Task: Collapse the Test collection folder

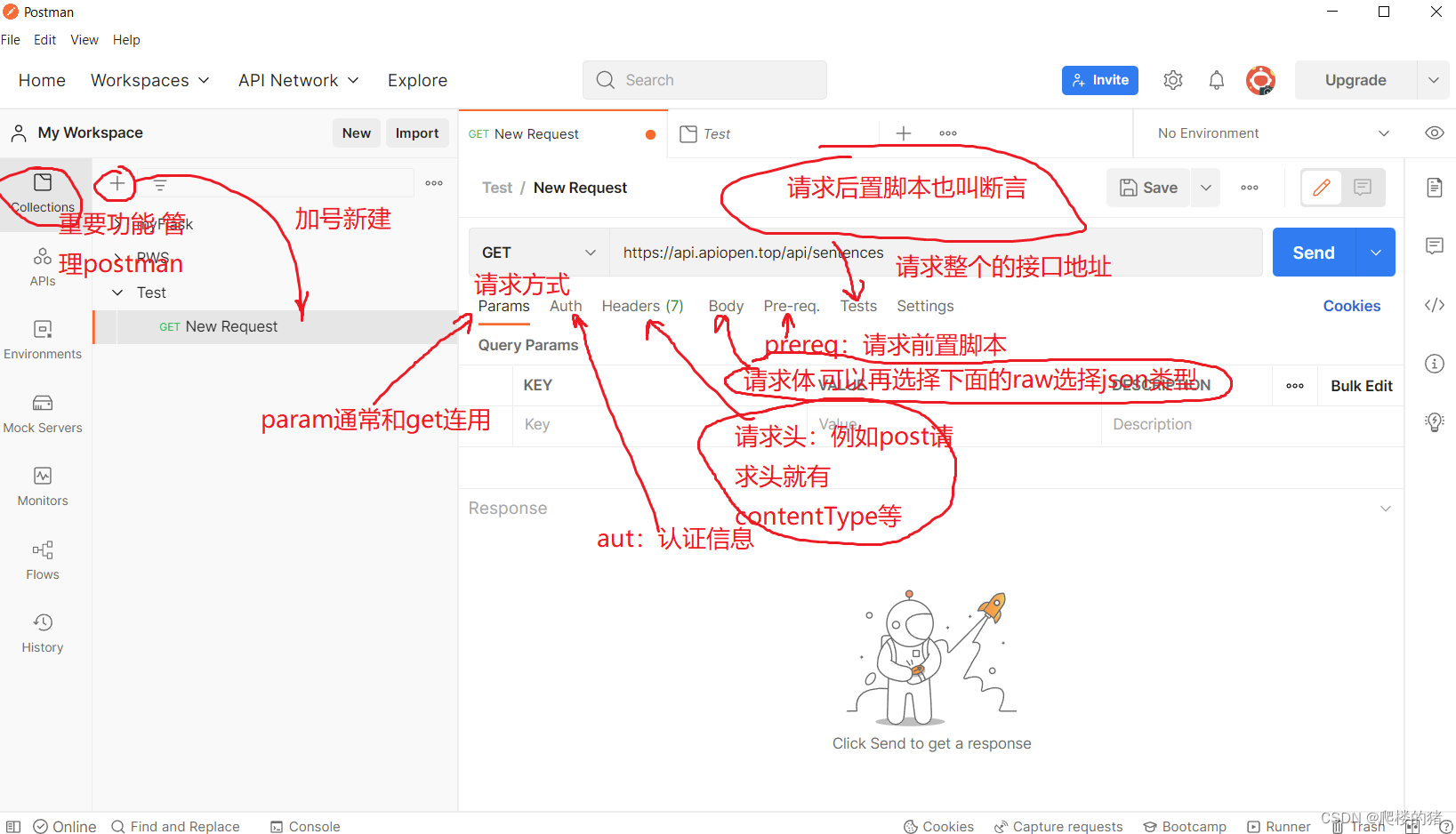Action: tap(117, 293)
